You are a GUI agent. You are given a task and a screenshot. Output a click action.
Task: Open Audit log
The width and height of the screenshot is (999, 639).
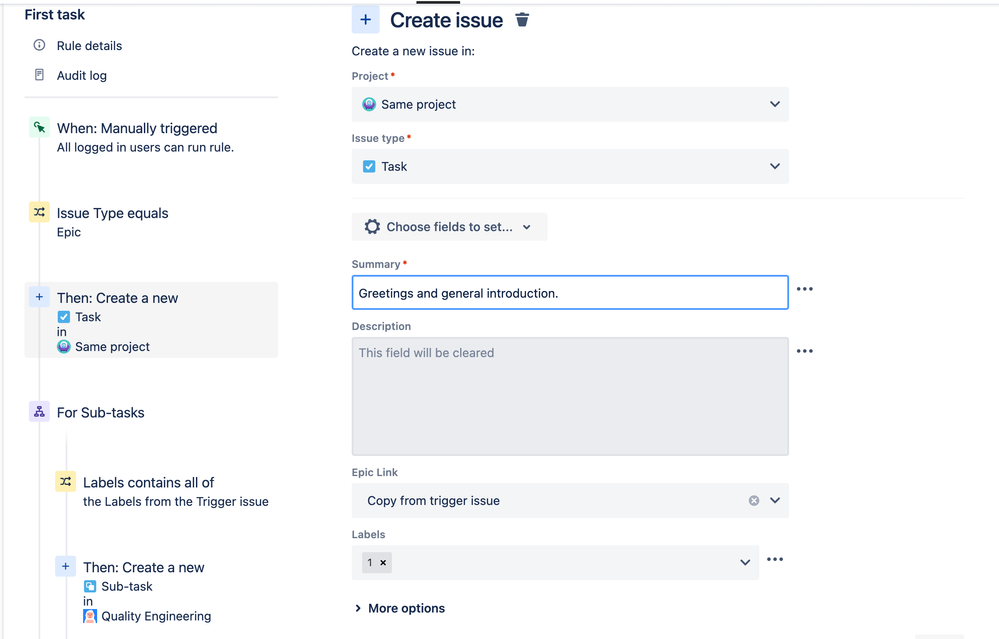tap(82, 76)
